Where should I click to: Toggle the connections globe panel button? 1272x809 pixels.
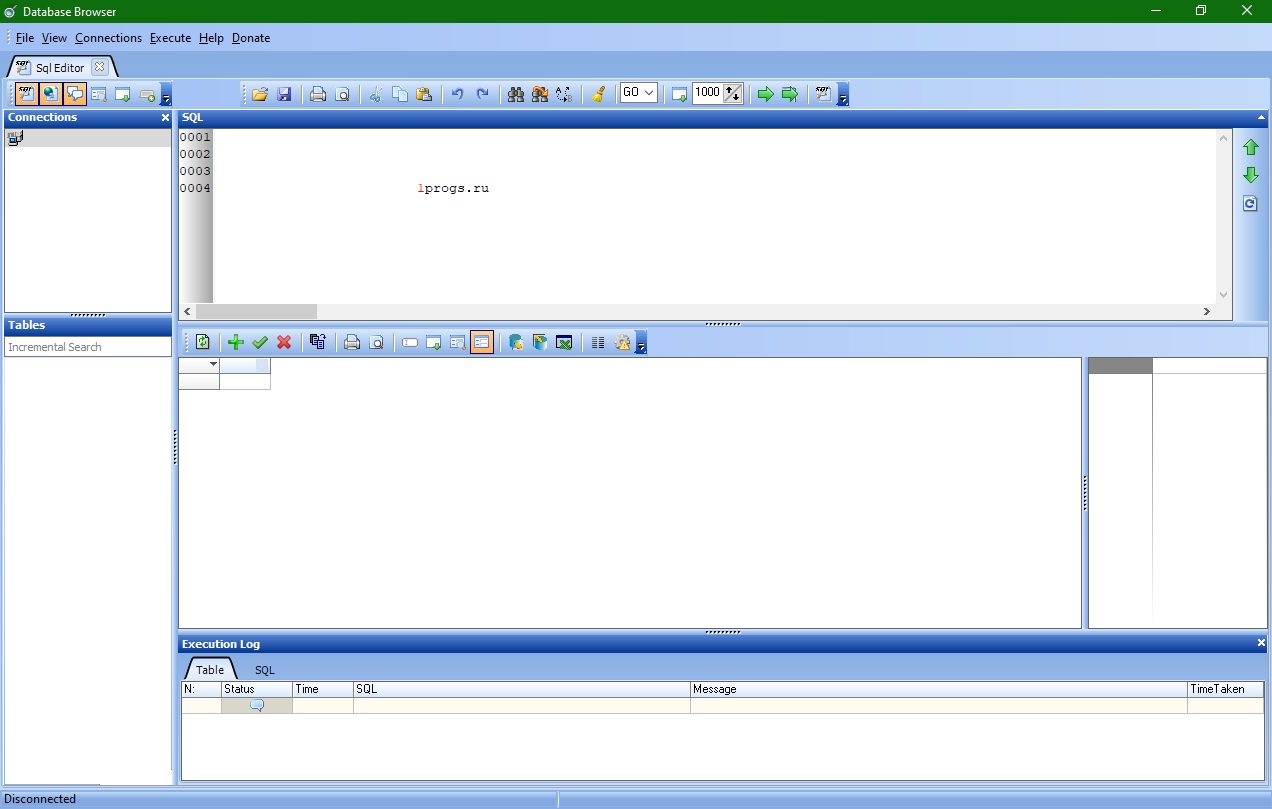coord(51,94)
